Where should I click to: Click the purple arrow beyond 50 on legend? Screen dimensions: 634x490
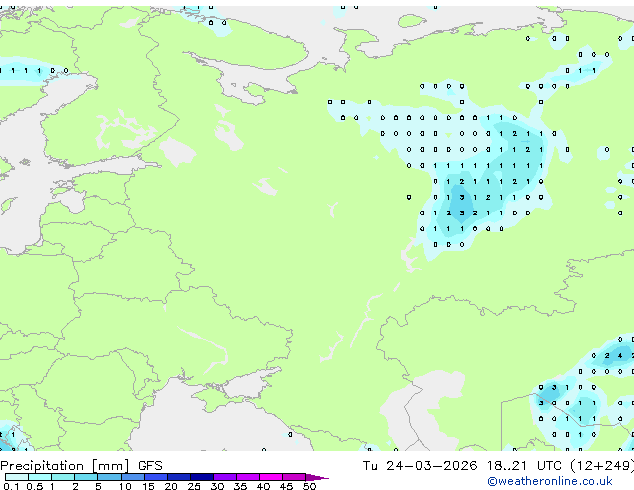317,477
